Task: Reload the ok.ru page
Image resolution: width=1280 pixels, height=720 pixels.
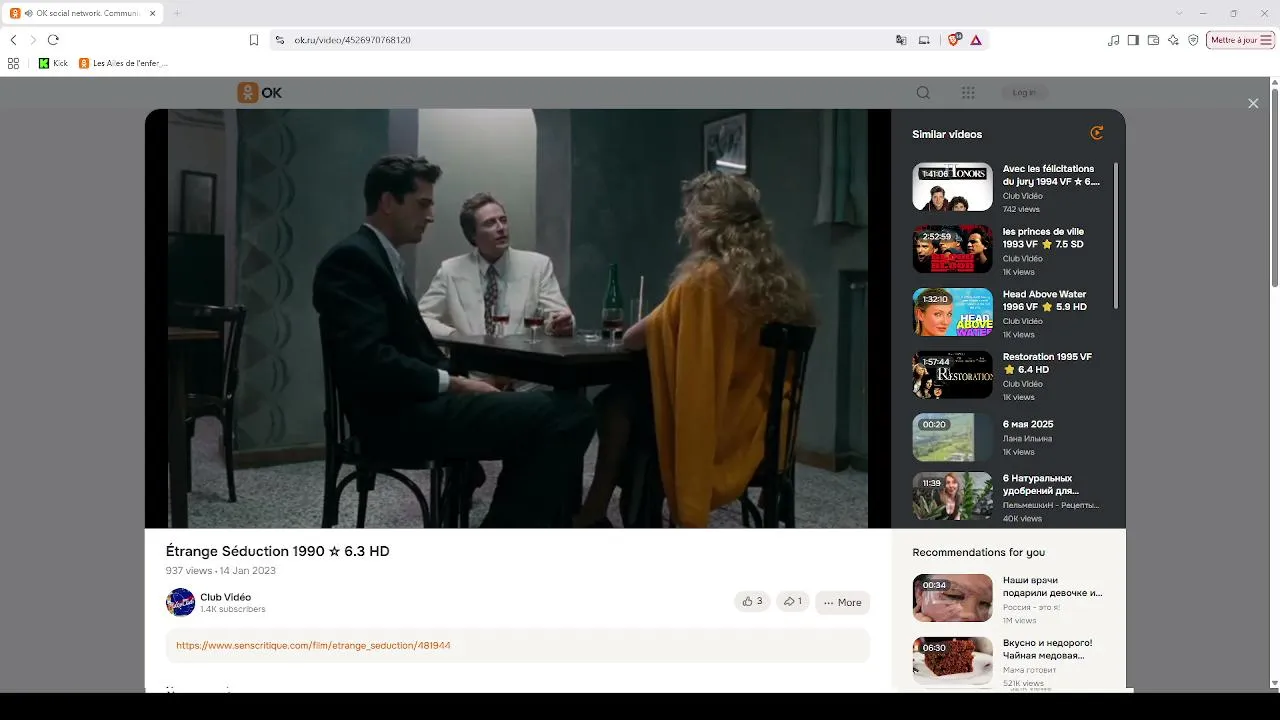Action: coord(53,40)
